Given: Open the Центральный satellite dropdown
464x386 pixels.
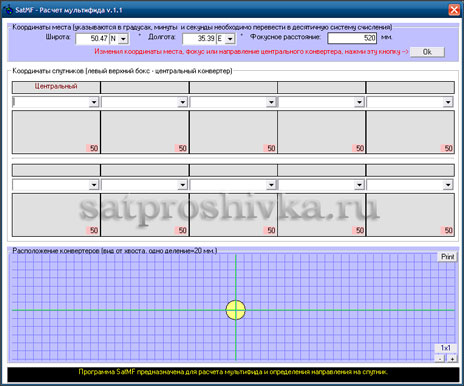Looking at the screenshot, I should (x=94, y=102).
